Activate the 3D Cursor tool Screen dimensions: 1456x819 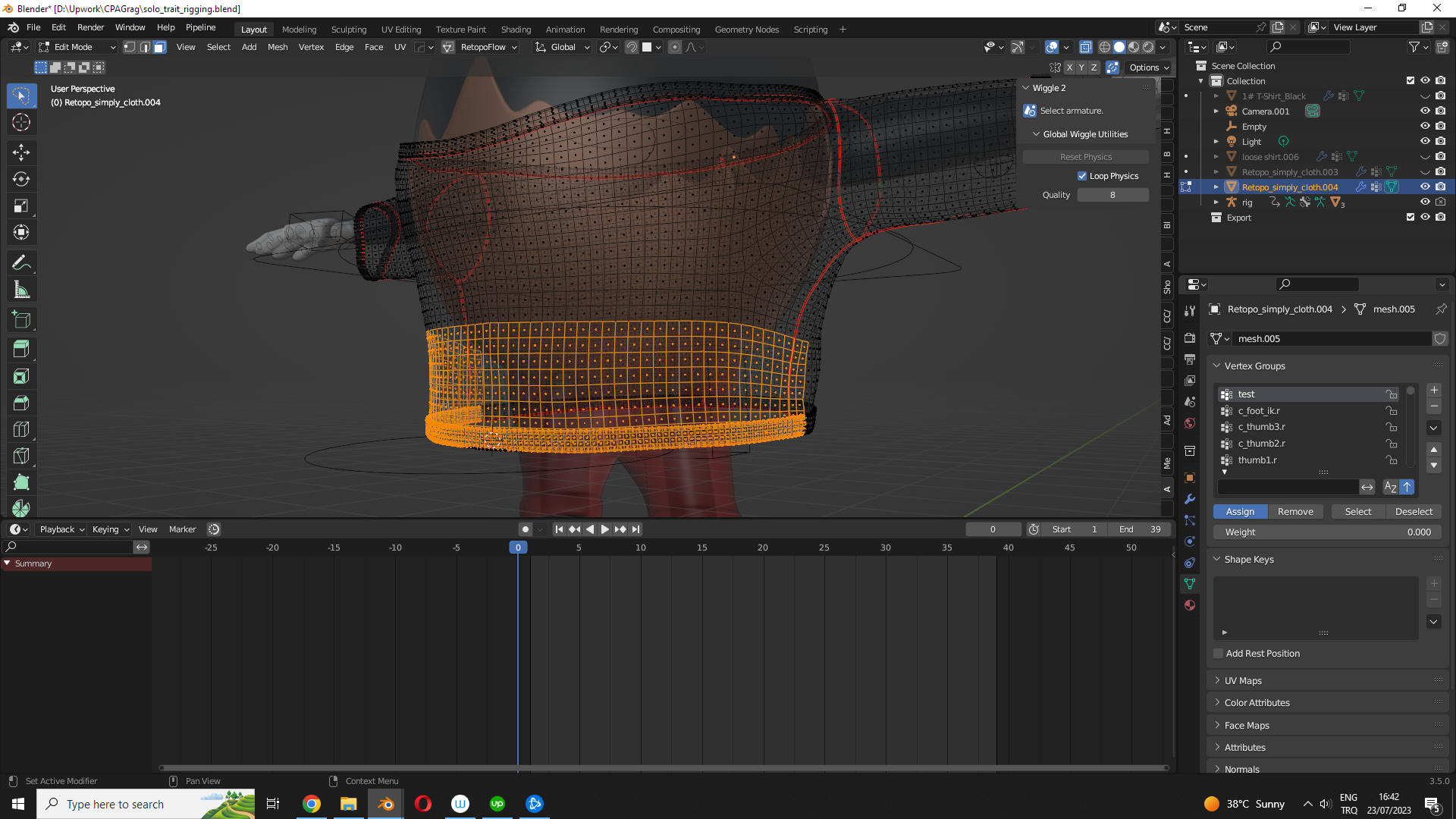pos(21,123)
